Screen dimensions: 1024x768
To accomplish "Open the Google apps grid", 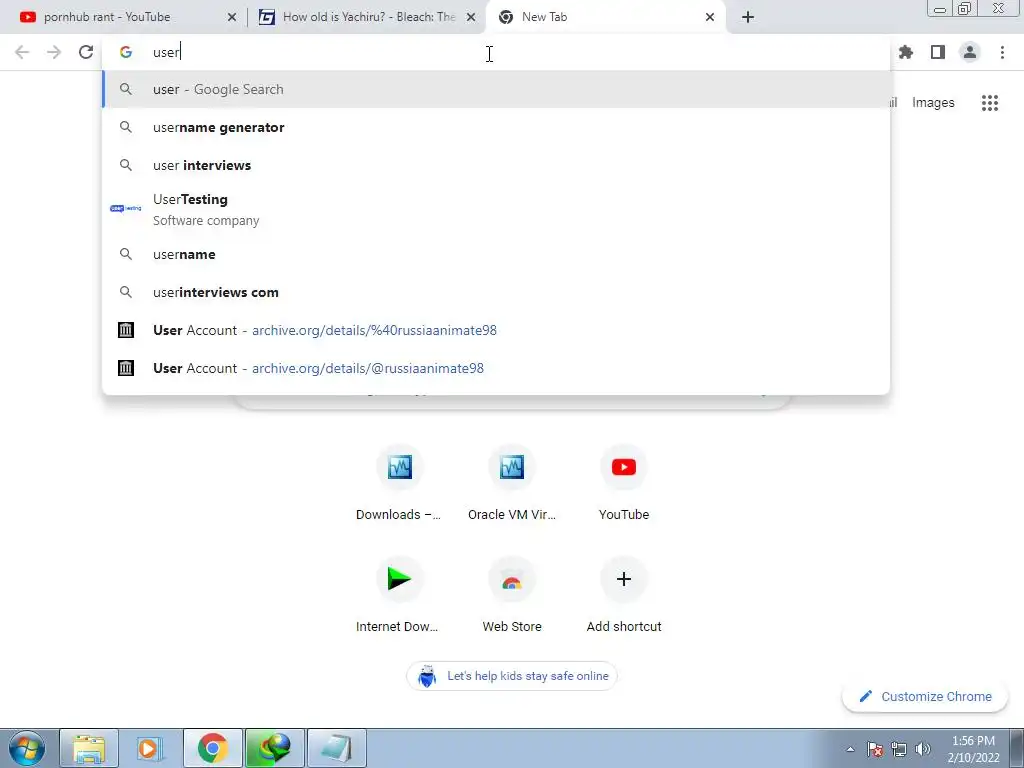I will (989, 103).
